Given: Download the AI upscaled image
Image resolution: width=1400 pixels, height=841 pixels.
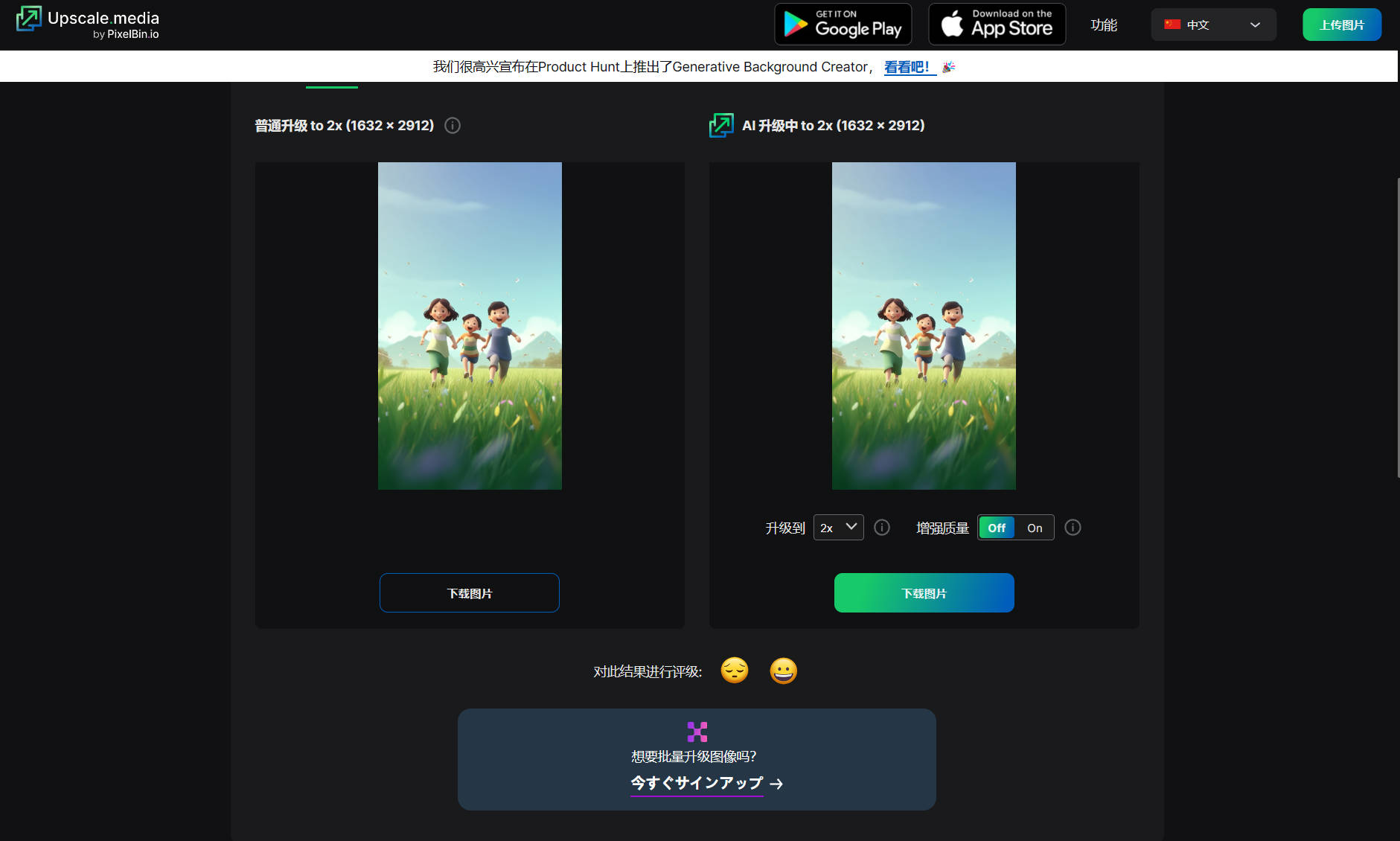Looking at the screenshot, I should 924,593.
